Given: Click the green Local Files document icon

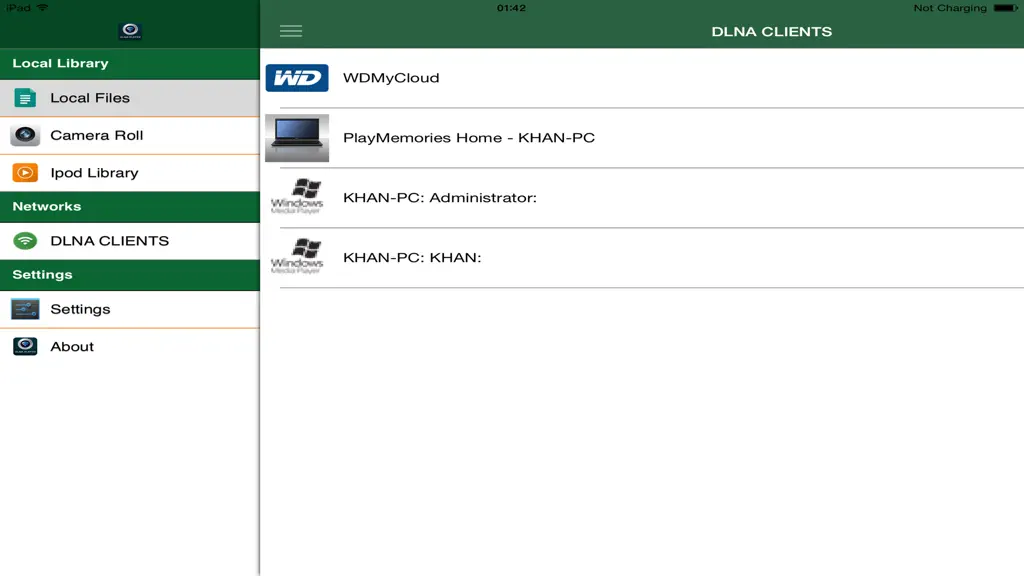Looking at the screenshot, I should (25, 98).
